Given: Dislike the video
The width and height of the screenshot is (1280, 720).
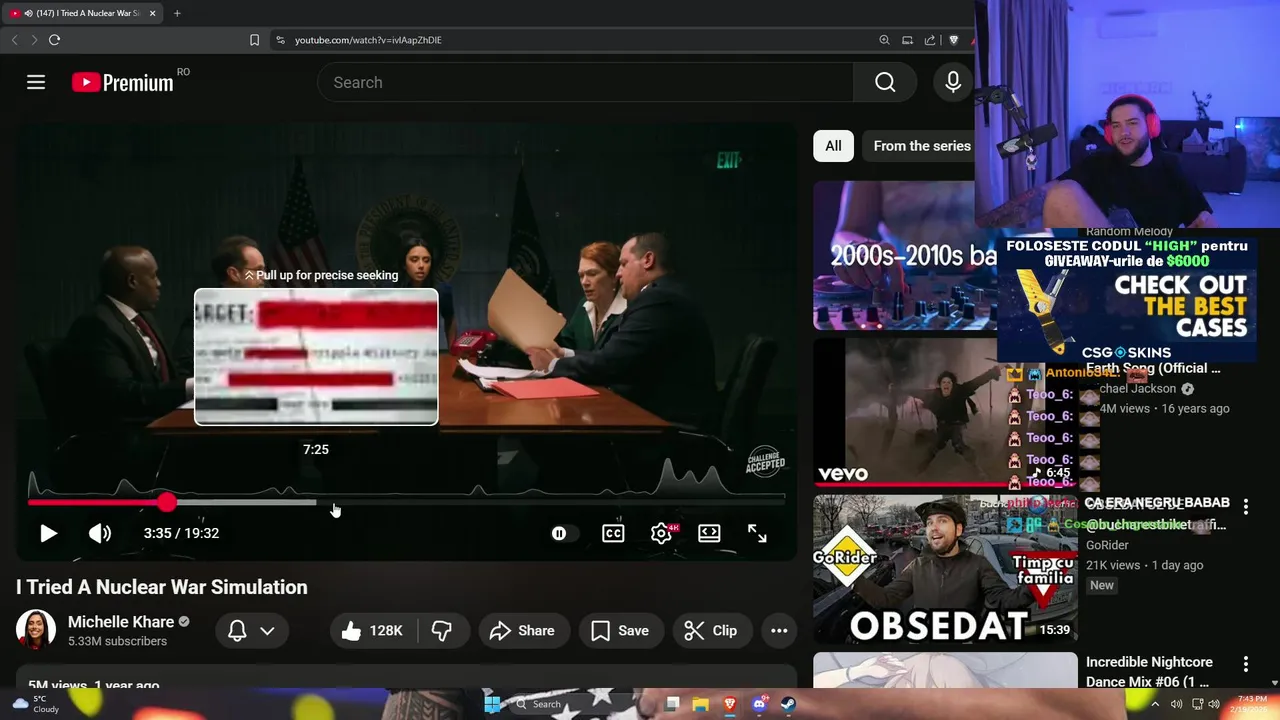Looking at the screenshot, I should click(x=442, y=631).
